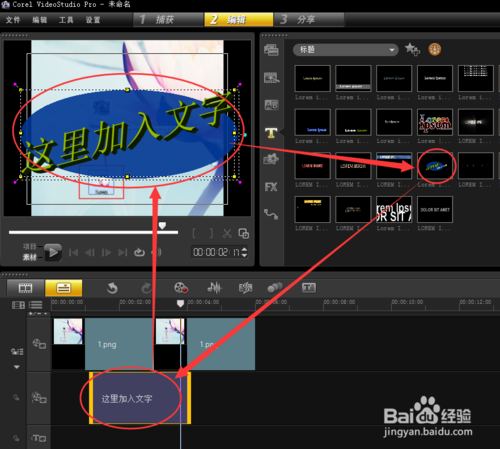Toggle ripple lock on Title Track
500x449 pixels.
pos(16,438)
